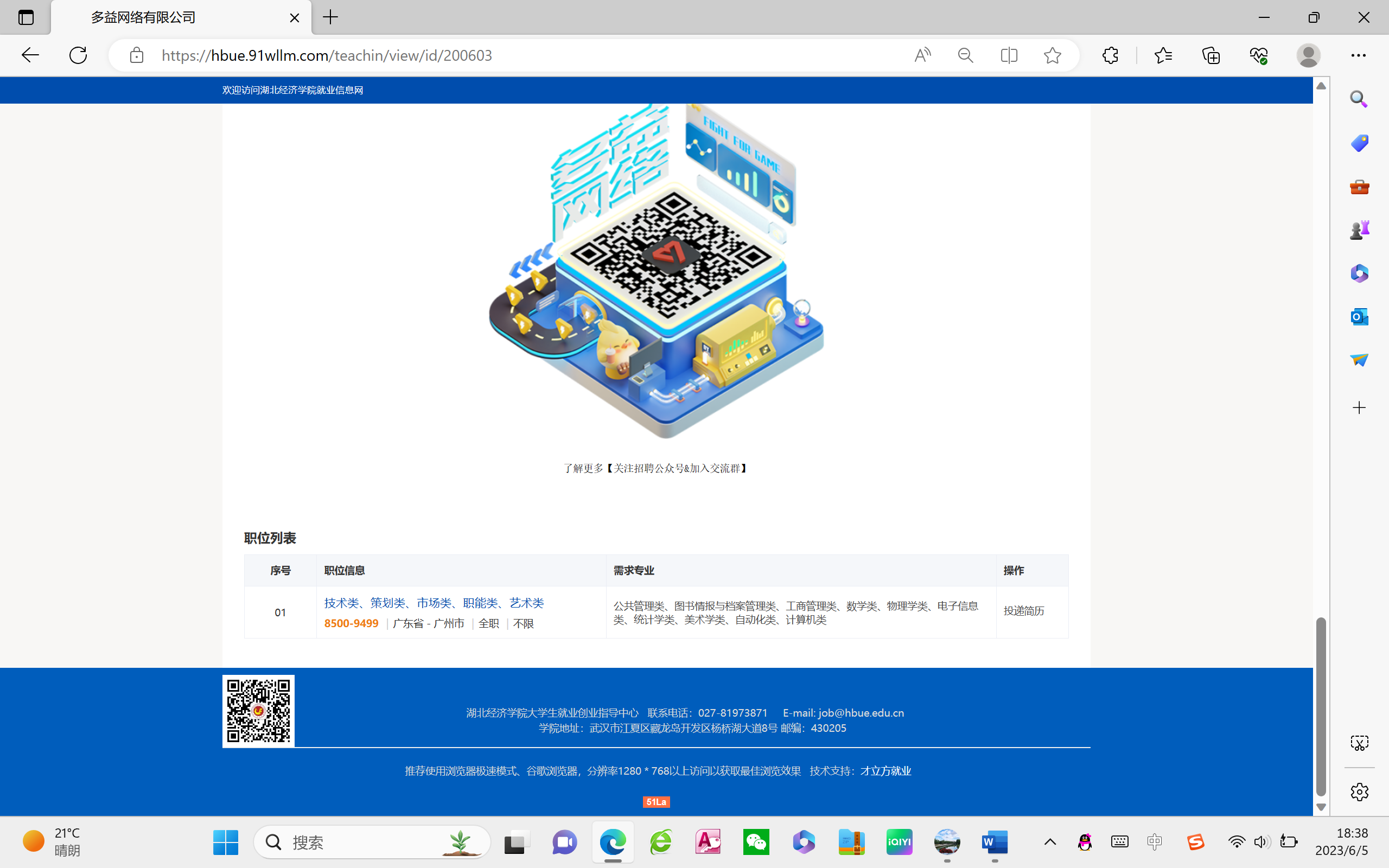The width and height of the screenshot is (1389, 868).
Task: Open Settings and more ellipsis menu
Action: (x=1358, y=55)
